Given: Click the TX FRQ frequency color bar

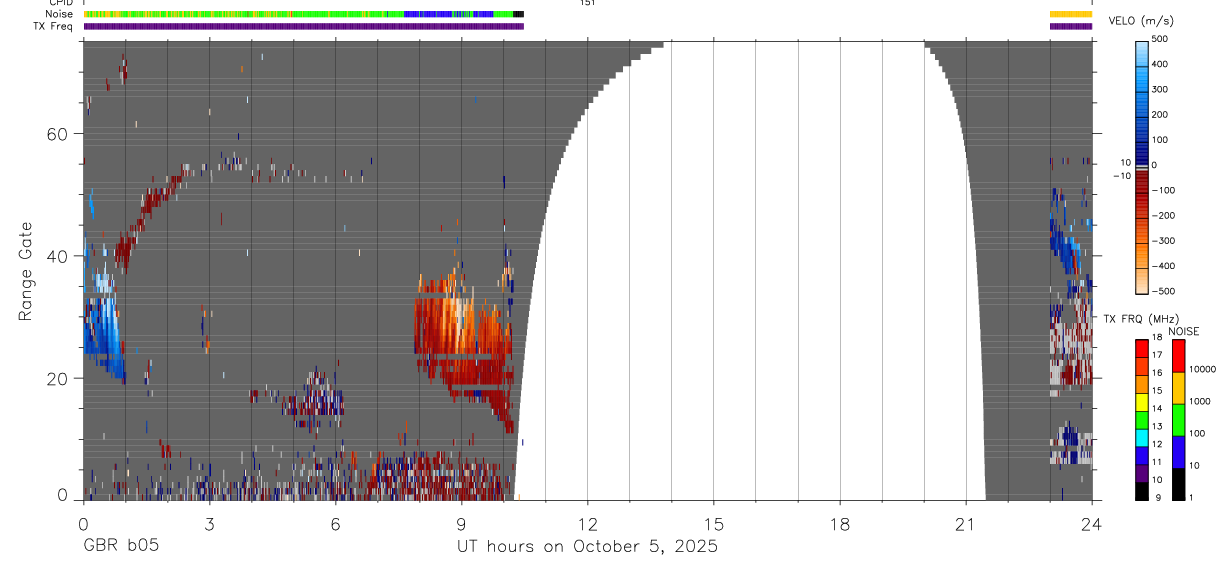Looking at the screenshot, I should tap(1142, 419).
